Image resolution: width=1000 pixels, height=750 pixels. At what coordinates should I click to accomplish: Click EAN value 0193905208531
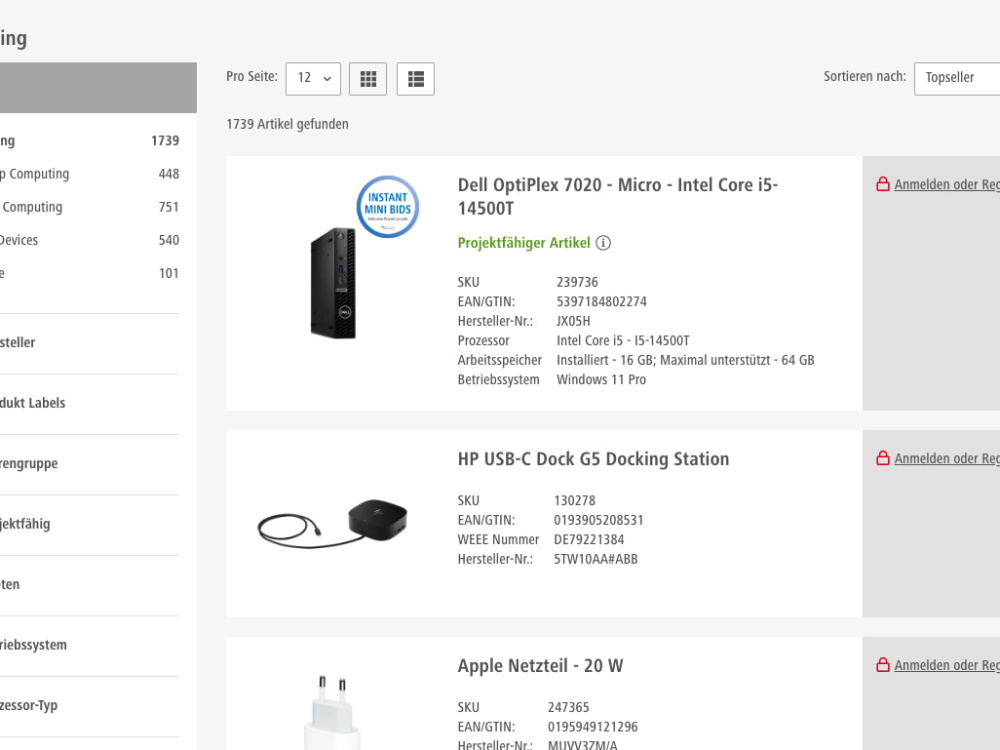[x=598, y=520]
